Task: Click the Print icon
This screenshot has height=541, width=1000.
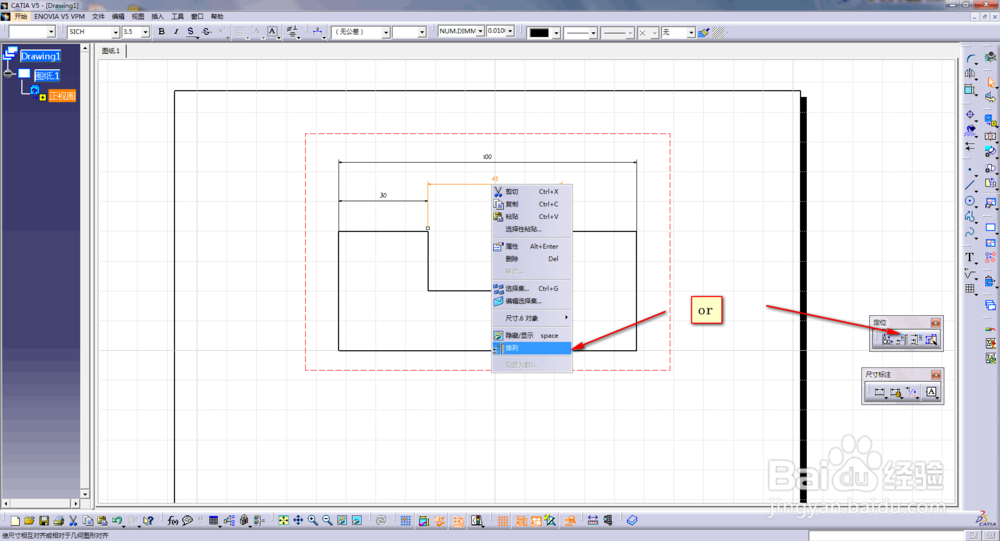Action: pyautogui.click(x=59, y=521)
